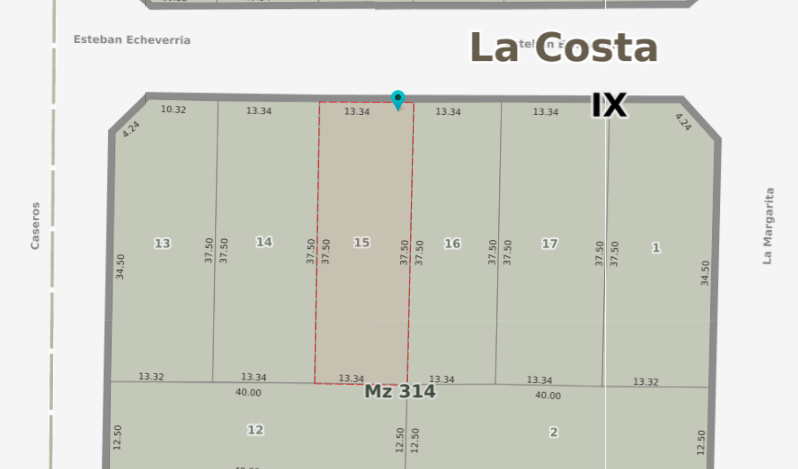Select parcel 13 on the map
The width and height of the screenshot is (798, 469).
(162, 244)
